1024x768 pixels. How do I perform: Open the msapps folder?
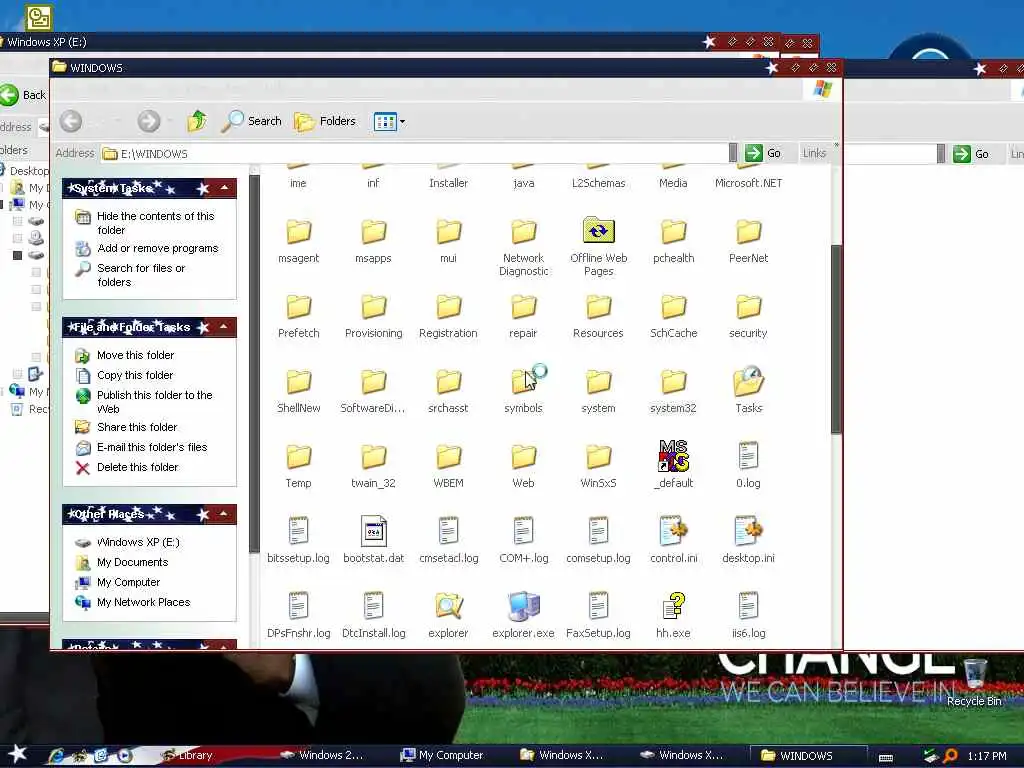(x=374, y=240)
